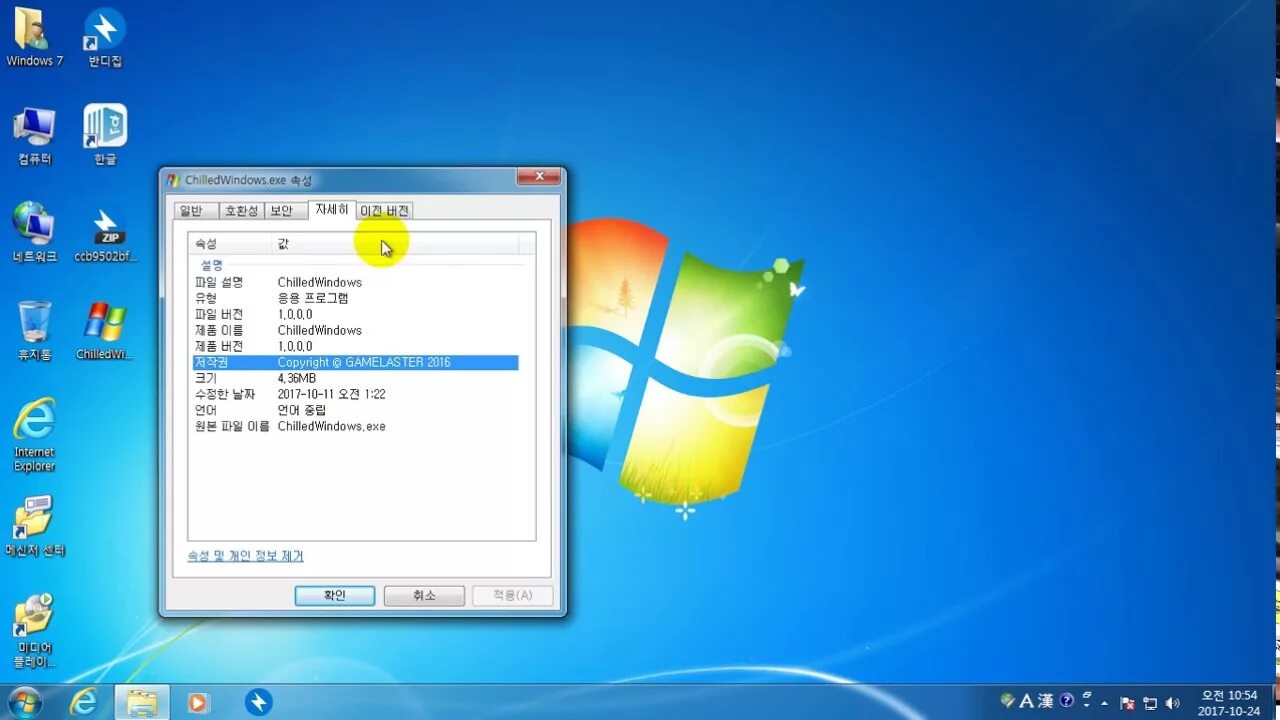
Task: Switch to the 자세히 tab
Action: point(332,209)
